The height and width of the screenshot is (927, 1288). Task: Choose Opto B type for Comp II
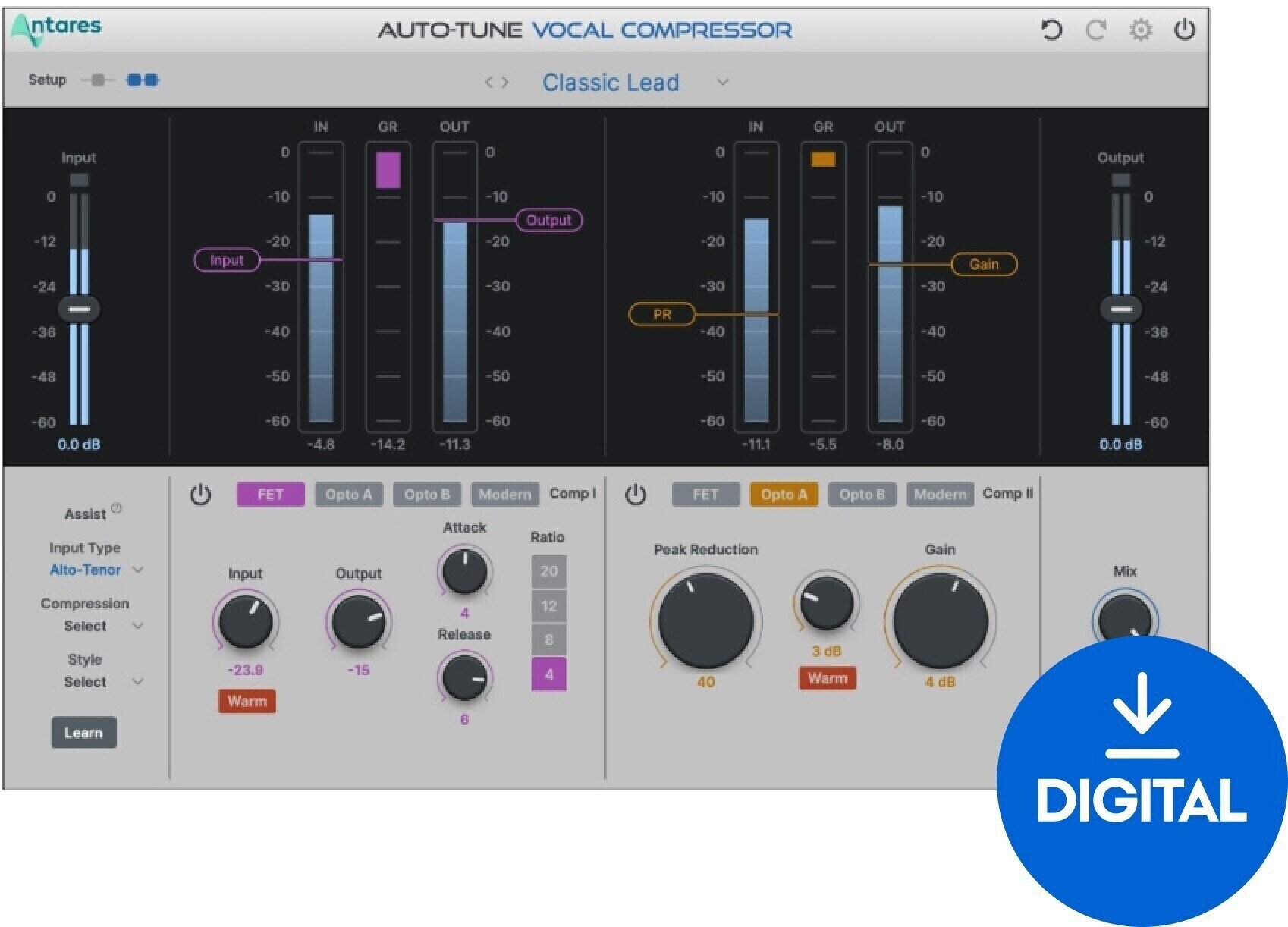tap(862, 495)
